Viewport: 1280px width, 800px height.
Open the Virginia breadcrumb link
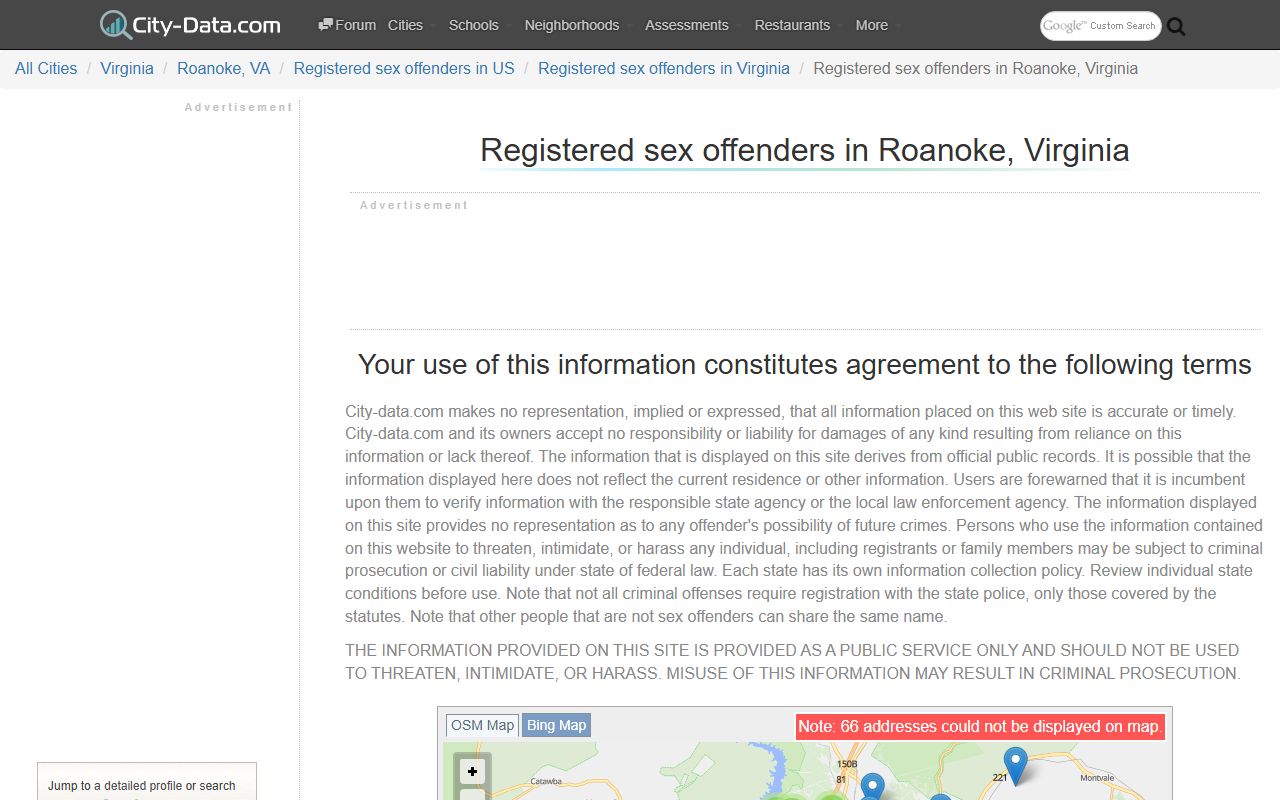127,68
